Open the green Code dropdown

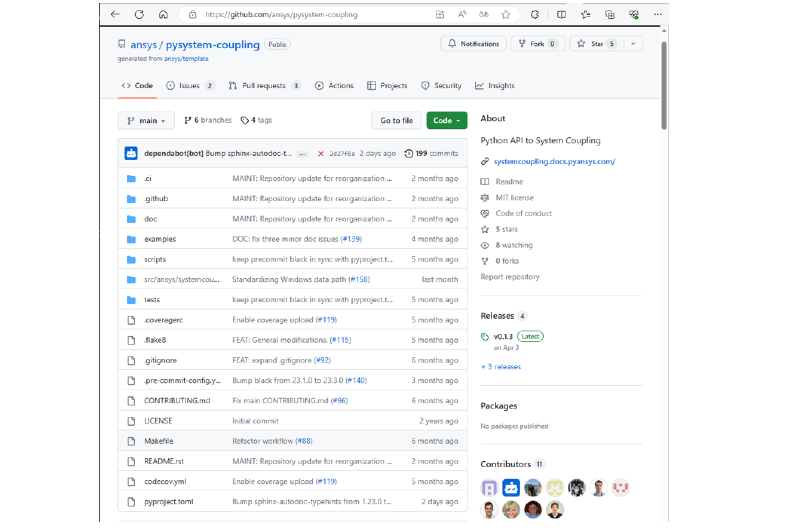(446, 120)
